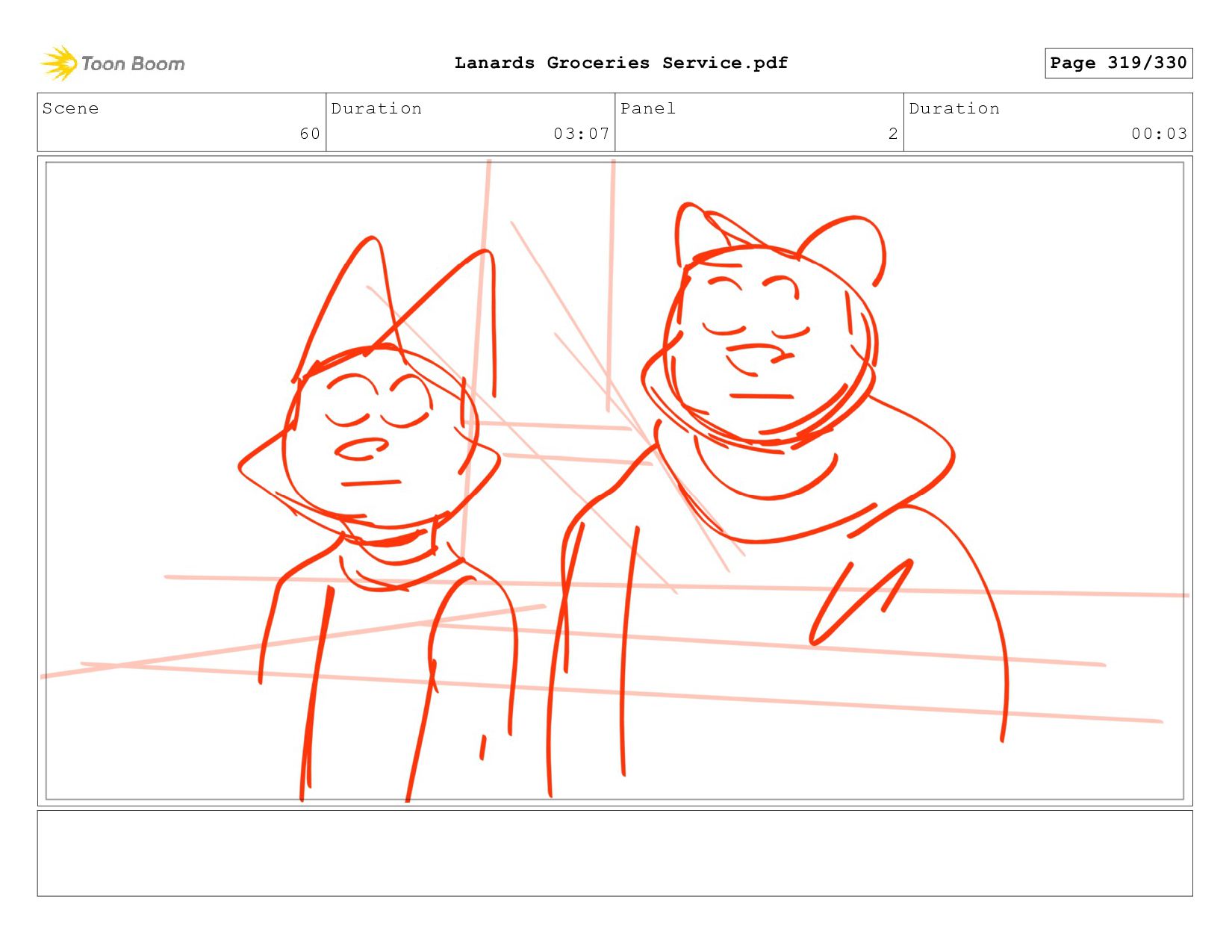Click the 'Page 319/330' indicator box

coord(1119,63)
